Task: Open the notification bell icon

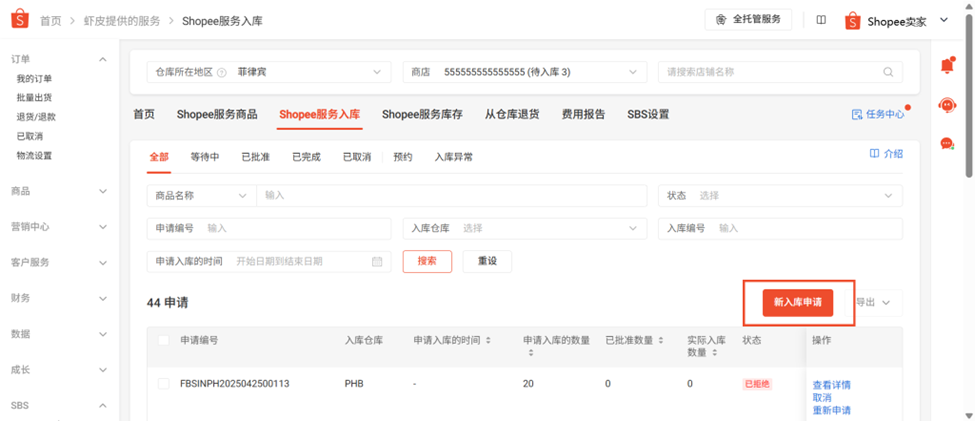Action: (x=947, y=65)
